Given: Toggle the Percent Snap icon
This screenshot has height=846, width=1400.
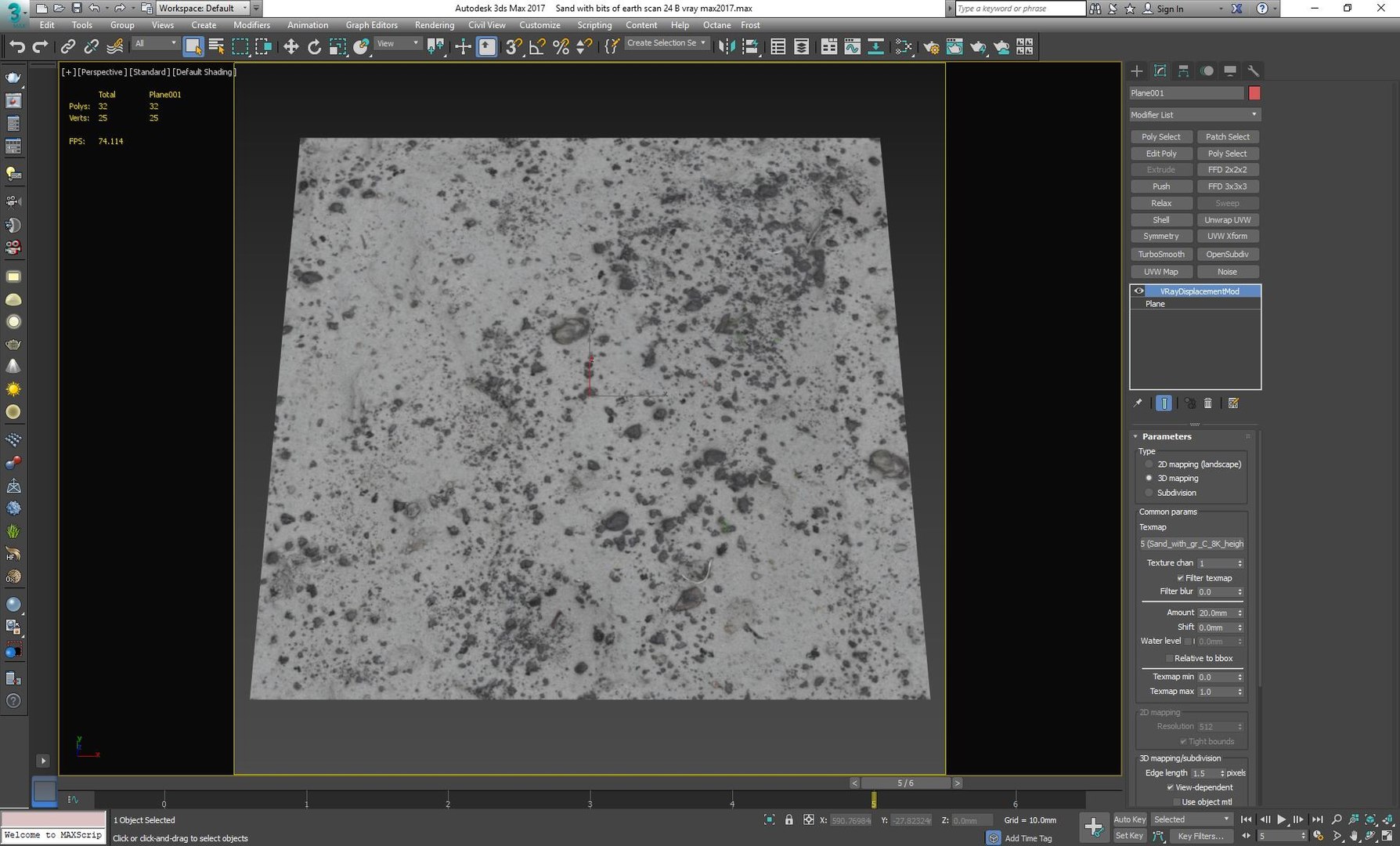Looking at the screenshot, I should [x=561, y=47].
